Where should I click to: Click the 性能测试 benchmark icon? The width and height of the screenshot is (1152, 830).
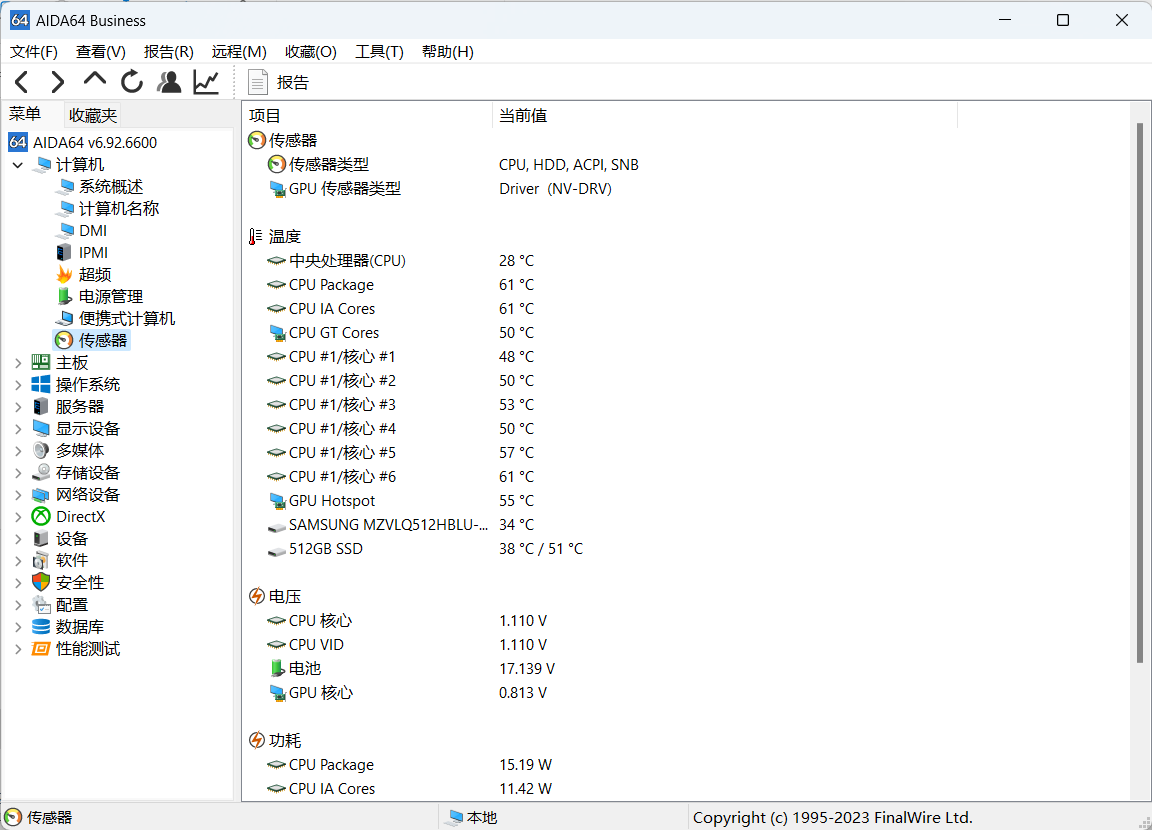(x=41, y=649)
